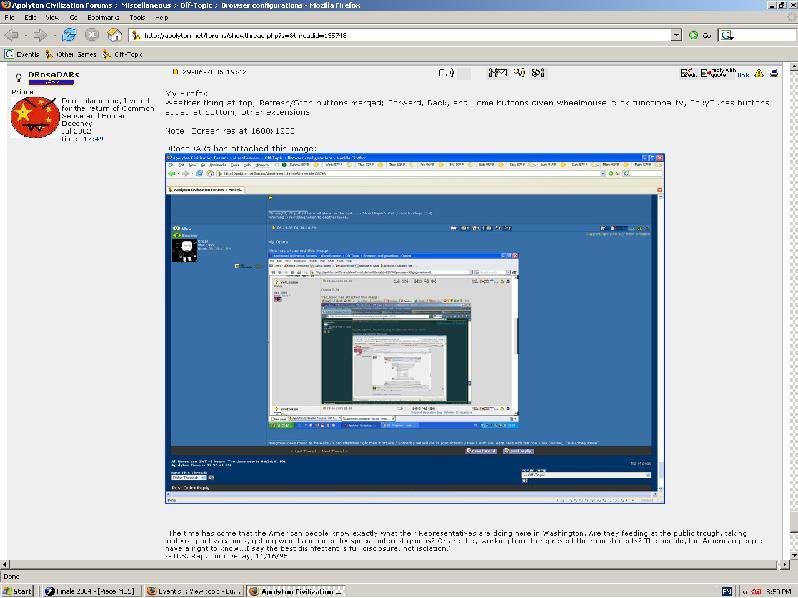The image size is (798, 598).
Task: Click the Back navigation arrow
Action: [x=12, y=35]
